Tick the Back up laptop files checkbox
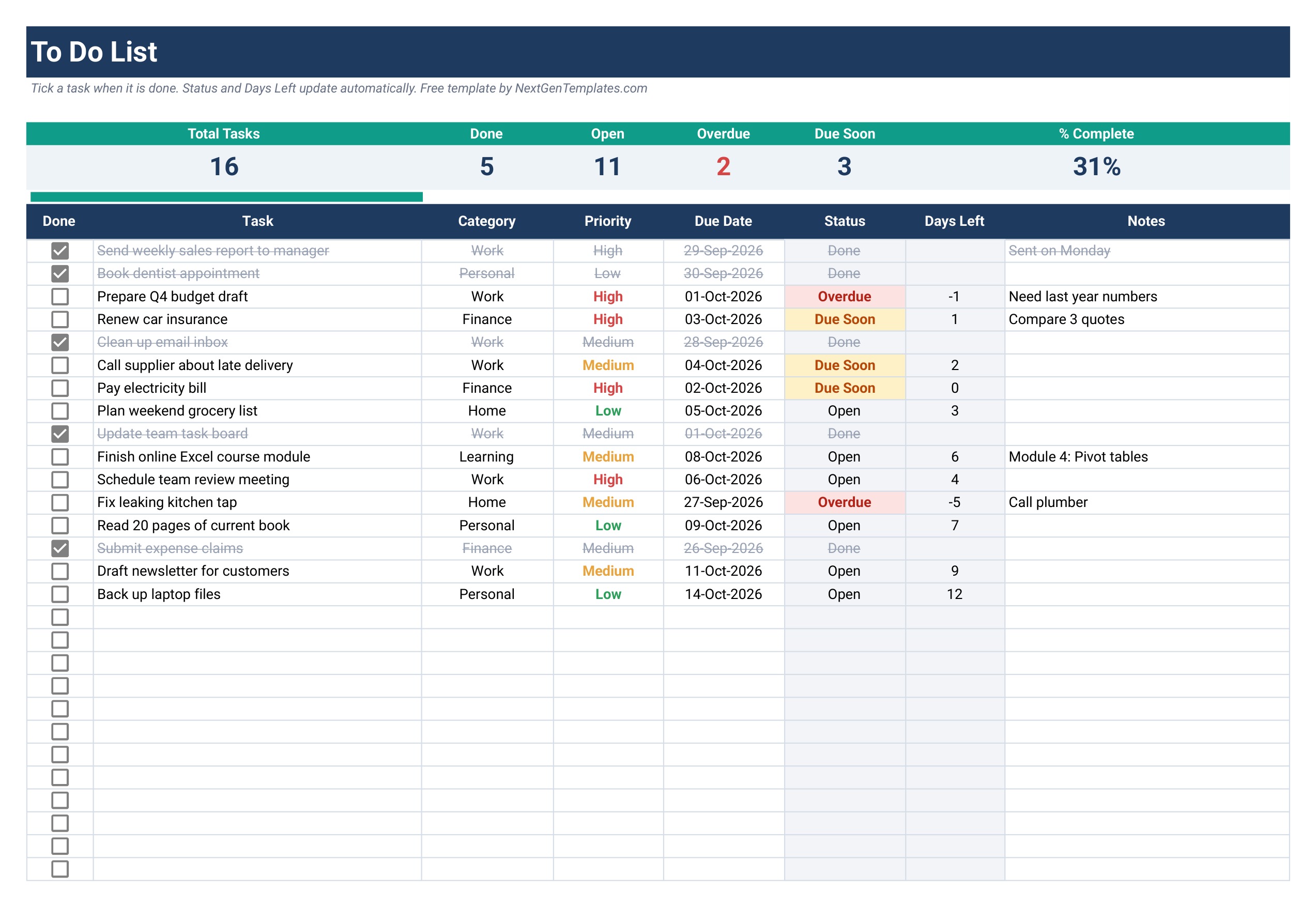This screenshot has height=907, width=1316. point(59,594)
